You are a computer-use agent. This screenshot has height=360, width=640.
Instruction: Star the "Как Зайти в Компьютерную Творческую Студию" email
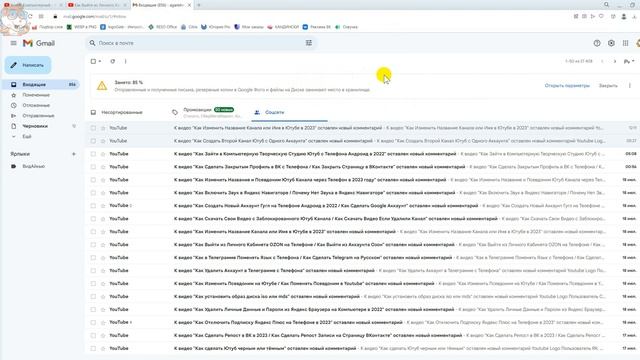click(x=103, y=154)
